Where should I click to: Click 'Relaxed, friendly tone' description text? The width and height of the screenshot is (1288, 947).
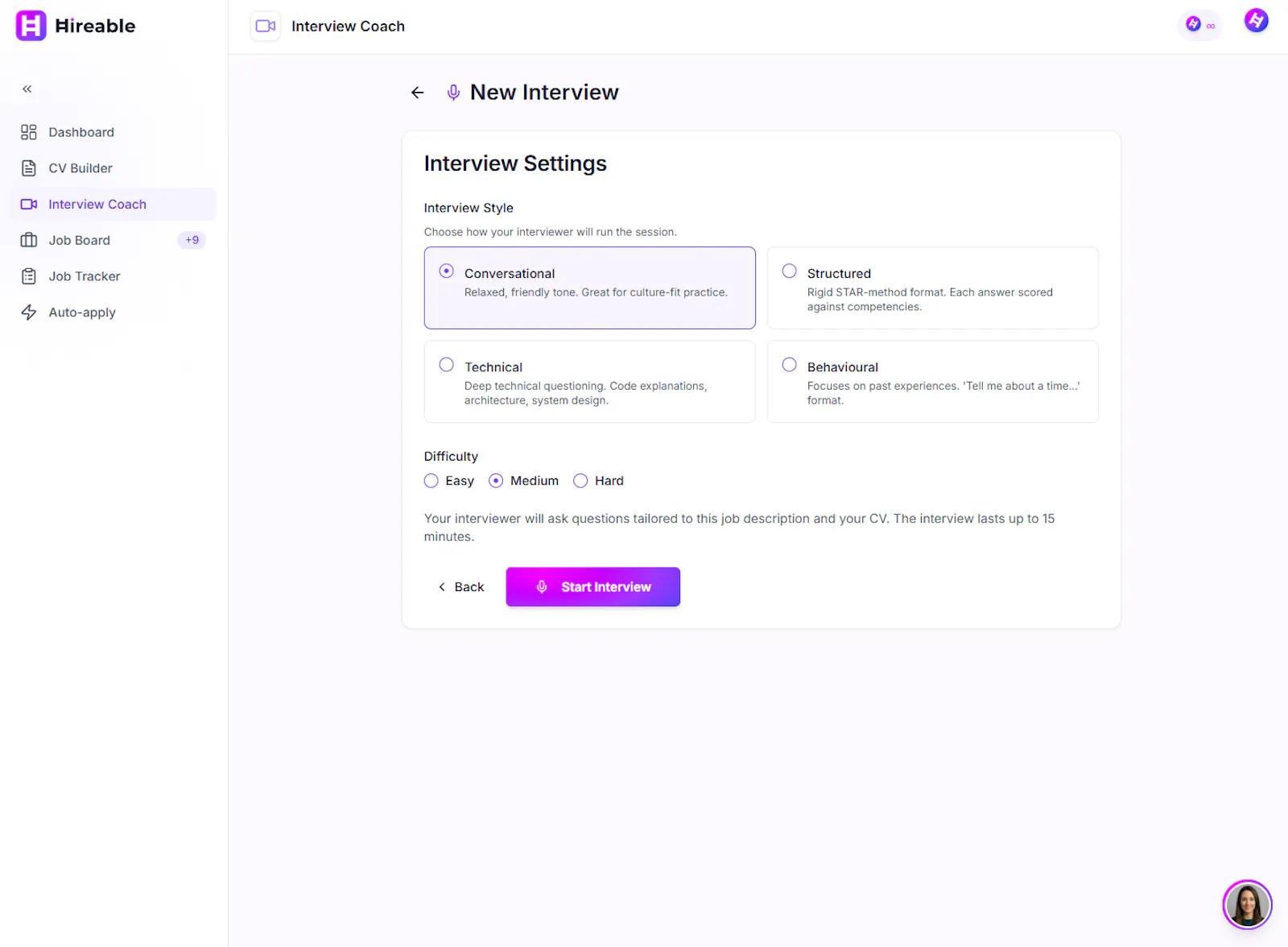[x=596, y=292]
